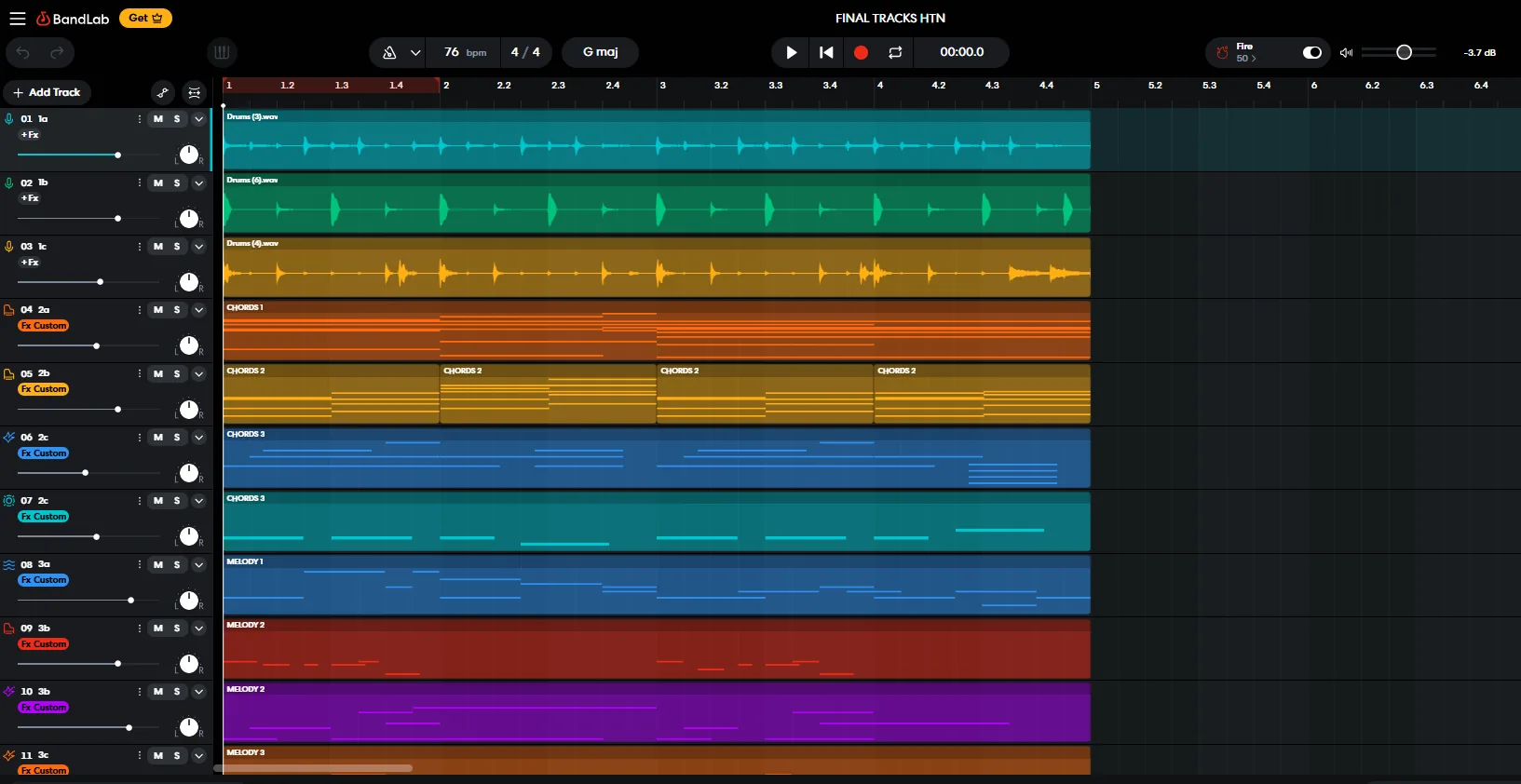Open +Fx on track 01 1a
This screenshot has width=1521, height=784.
30,135
